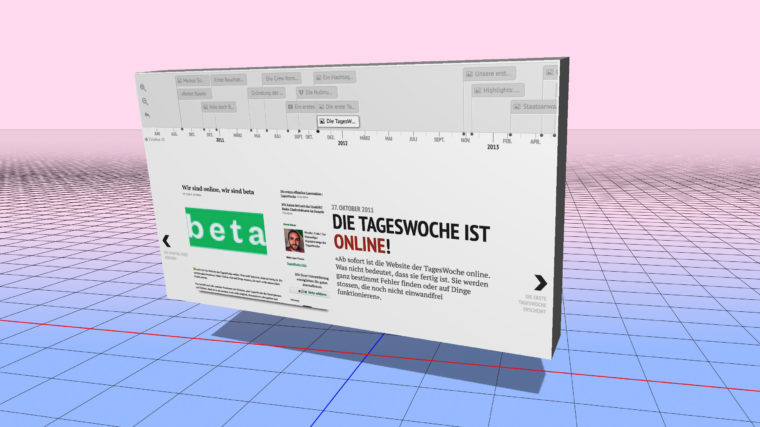
Task: Go to next slide with right chevron
Action: pyautogui.click(x=540, y=282)
